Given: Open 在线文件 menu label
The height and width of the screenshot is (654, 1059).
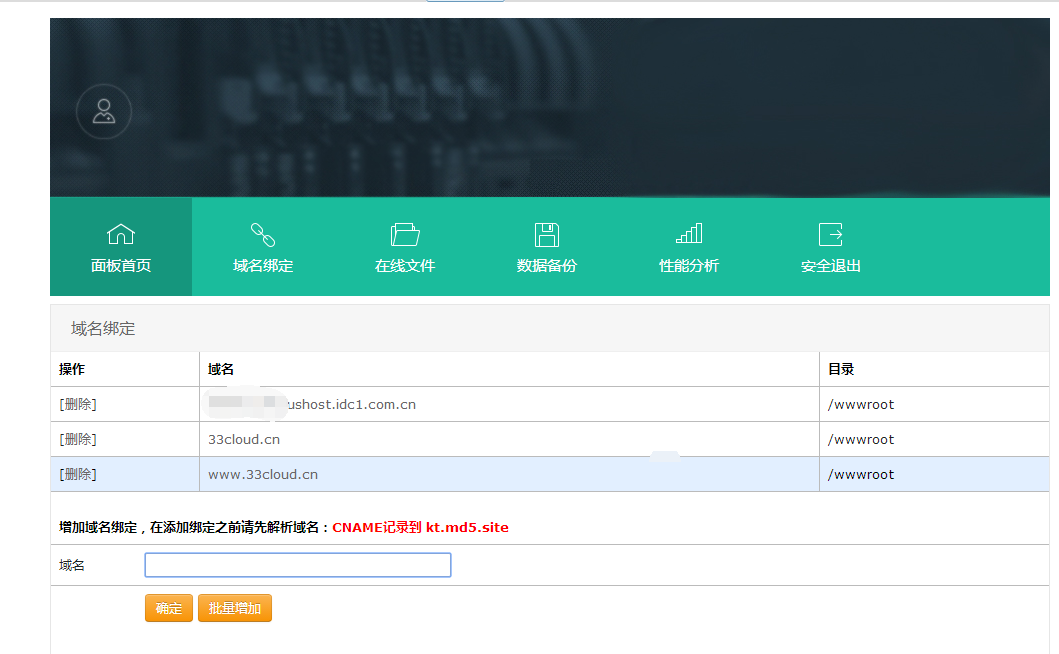Looking at the screenshot, I should tap(405, 266).
